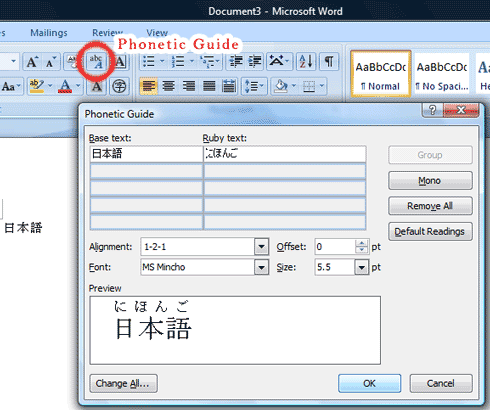Open the Size dropdown showing 5.5
This screenshot has height=410, width=490.
coord(361,267)
